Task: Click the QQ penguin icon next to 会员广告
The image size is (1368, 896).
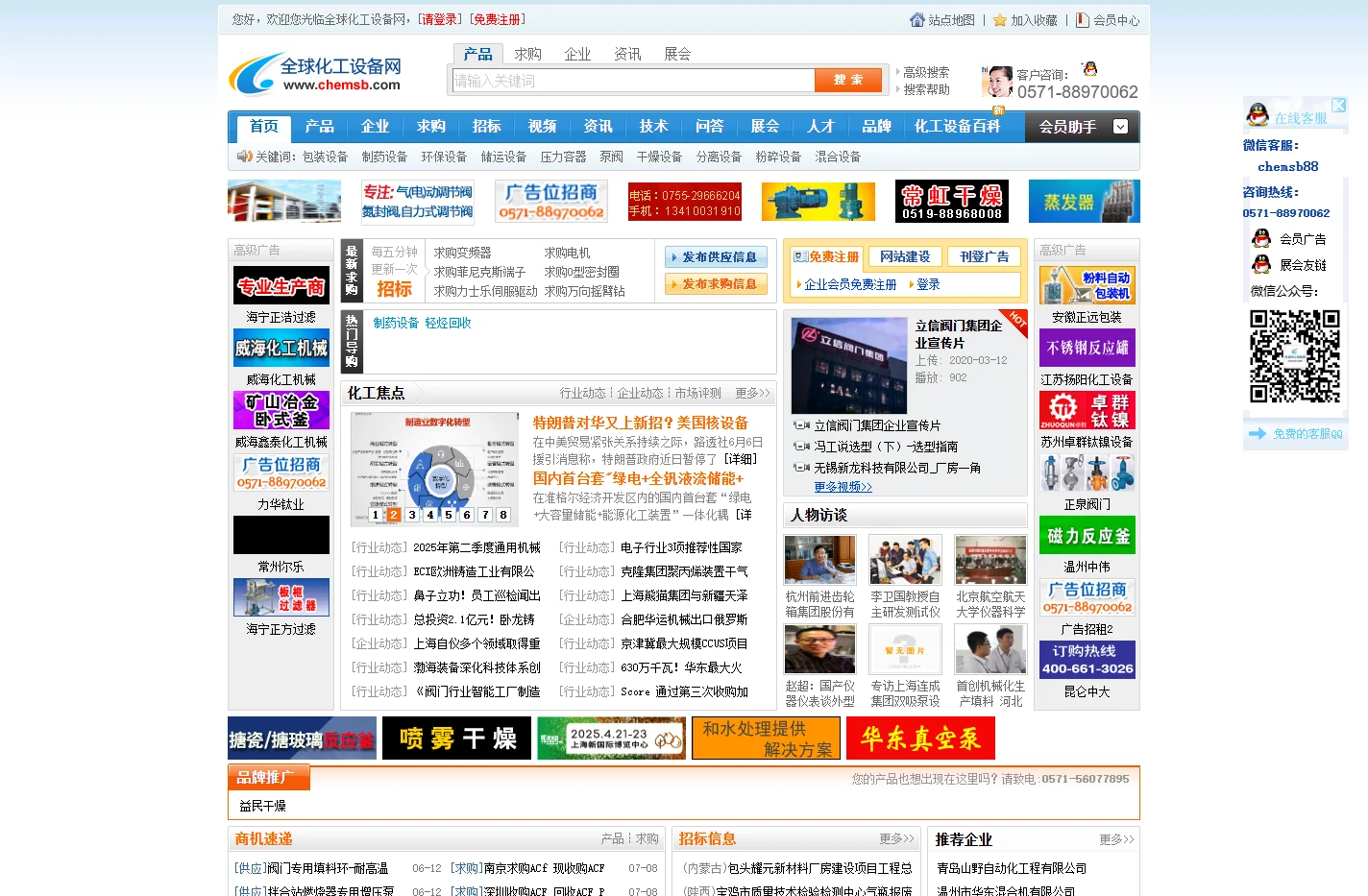Action: coord(1261,238)
